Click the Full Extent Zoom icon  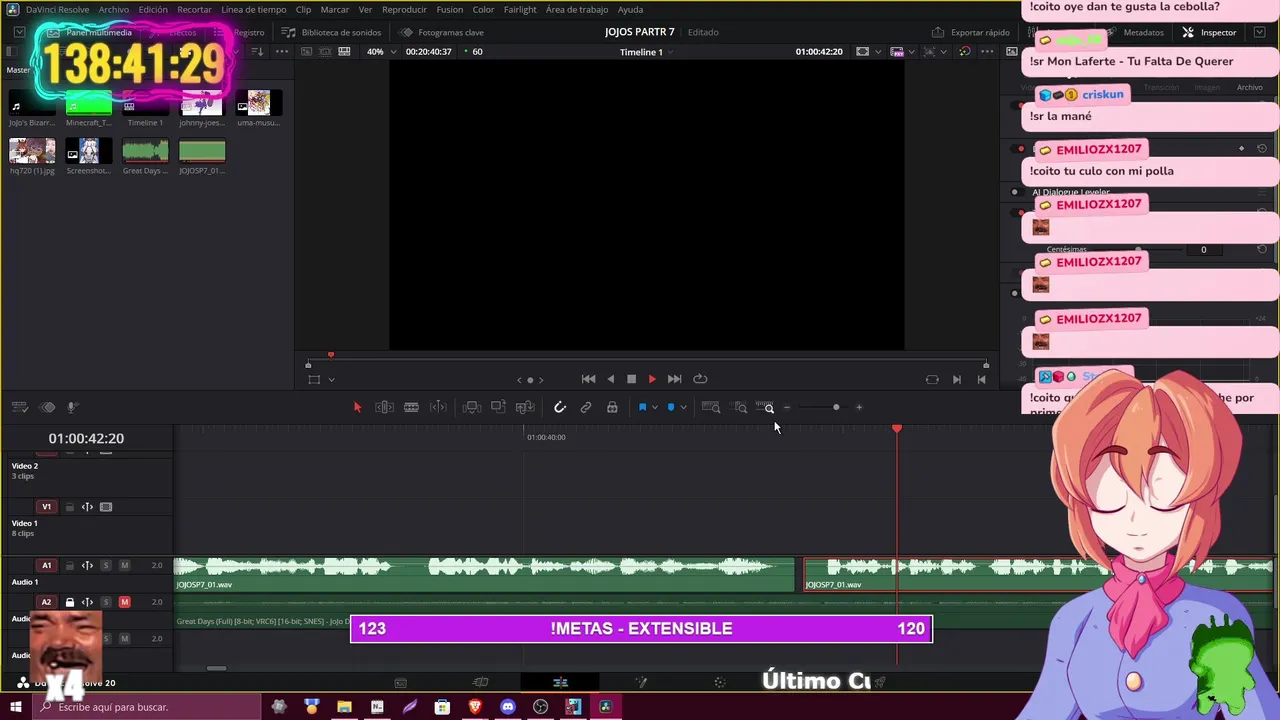(x=711, y=407)
